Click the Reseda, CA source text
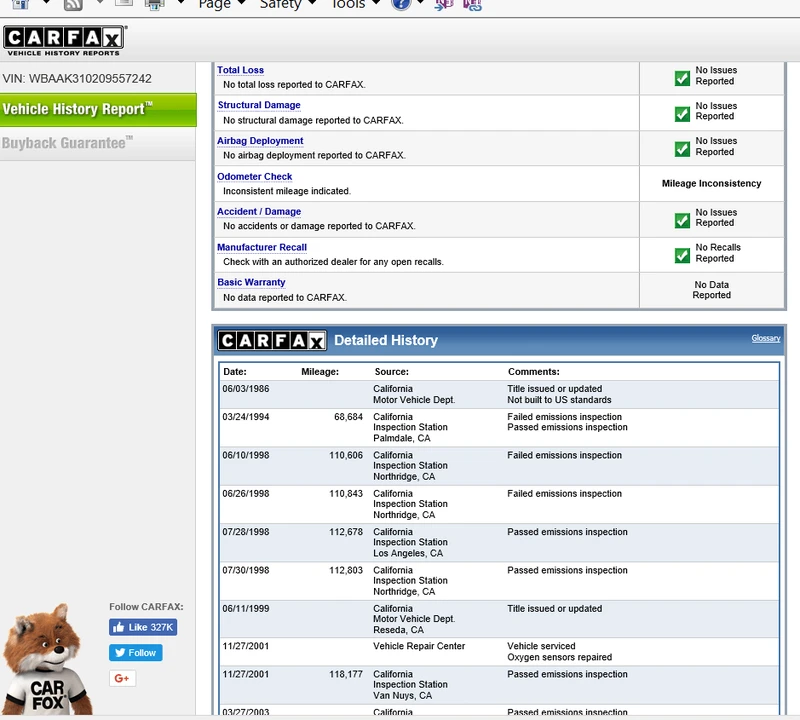 (398, 630)
